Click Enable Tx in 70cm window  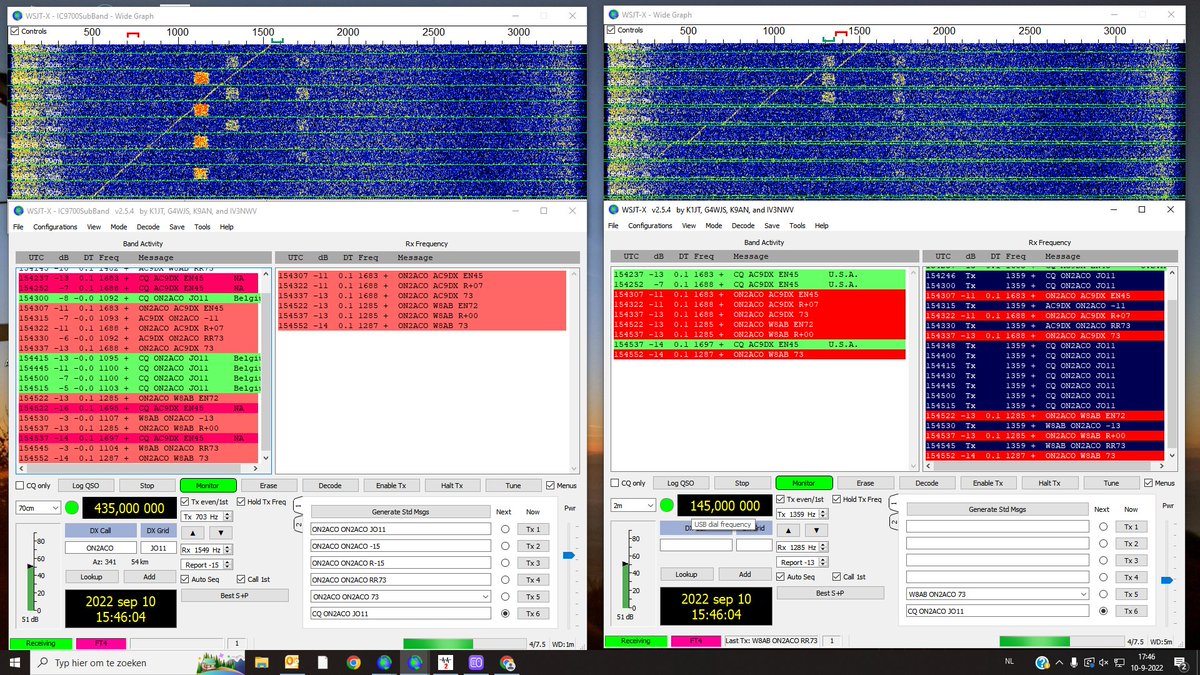(390, 485)
